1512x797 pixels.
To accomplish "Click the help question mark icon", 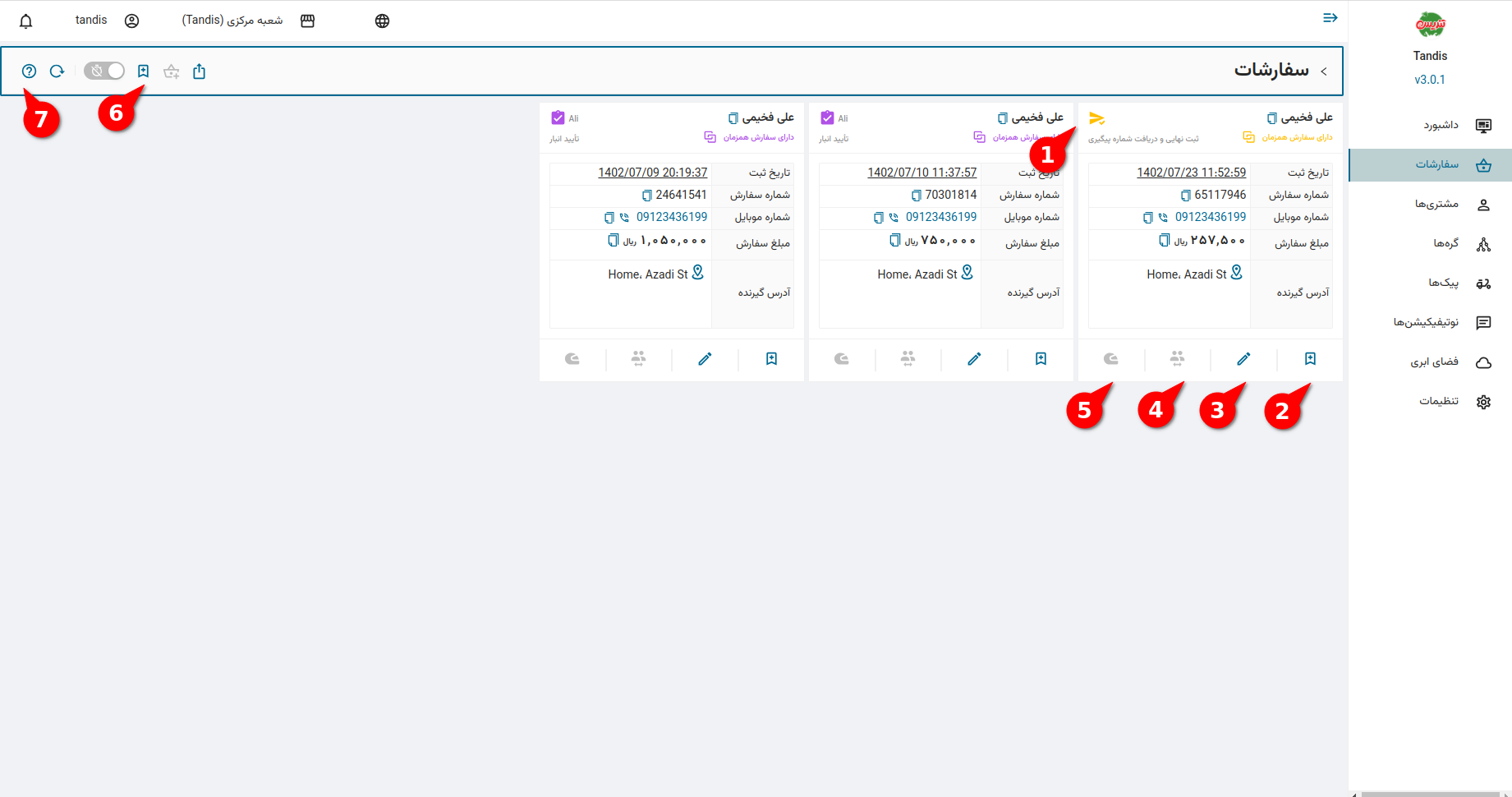I will [30, 71].
